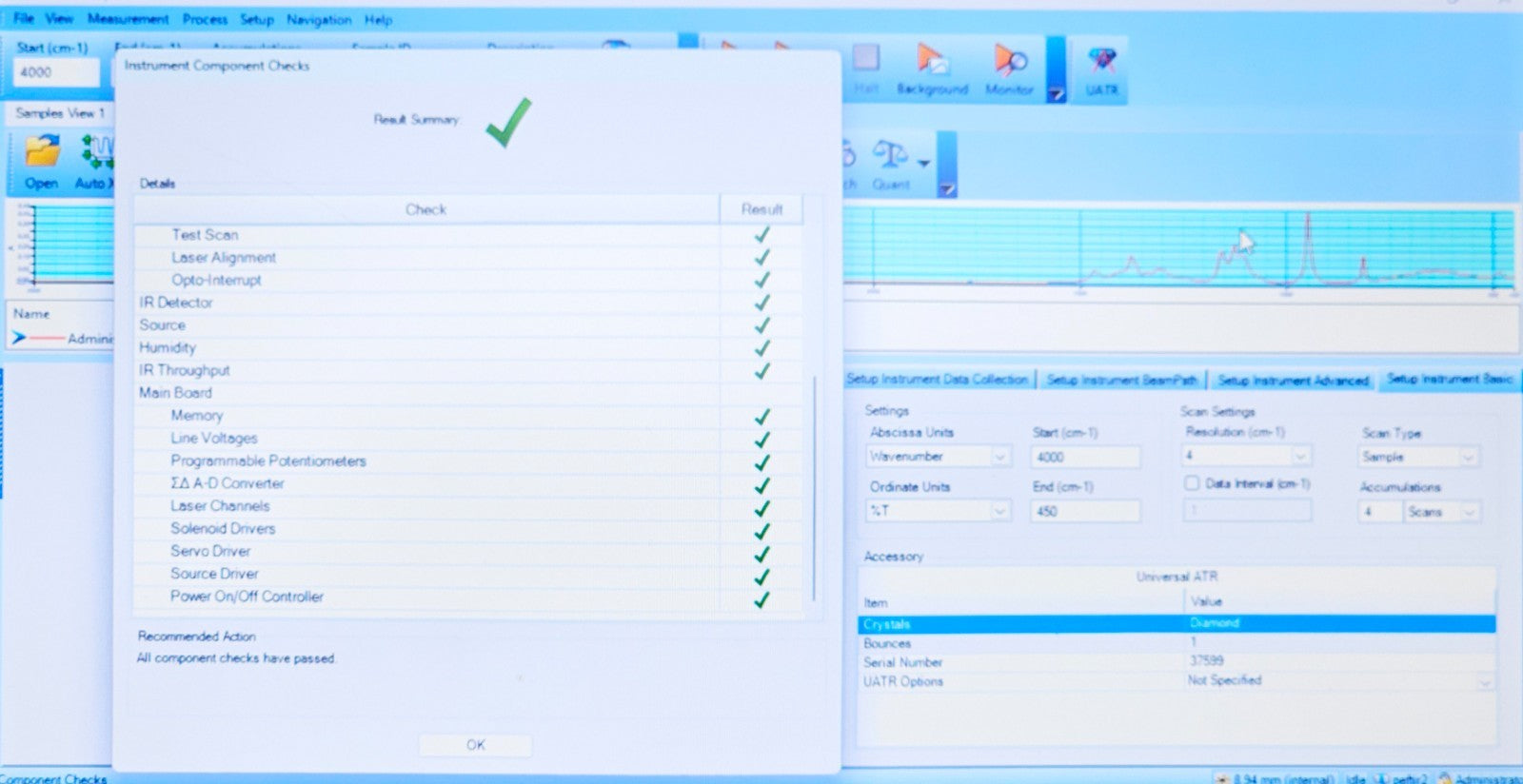
Task: Click the Settings Start (cm-1) input field
Action: tap(1085, 457)
